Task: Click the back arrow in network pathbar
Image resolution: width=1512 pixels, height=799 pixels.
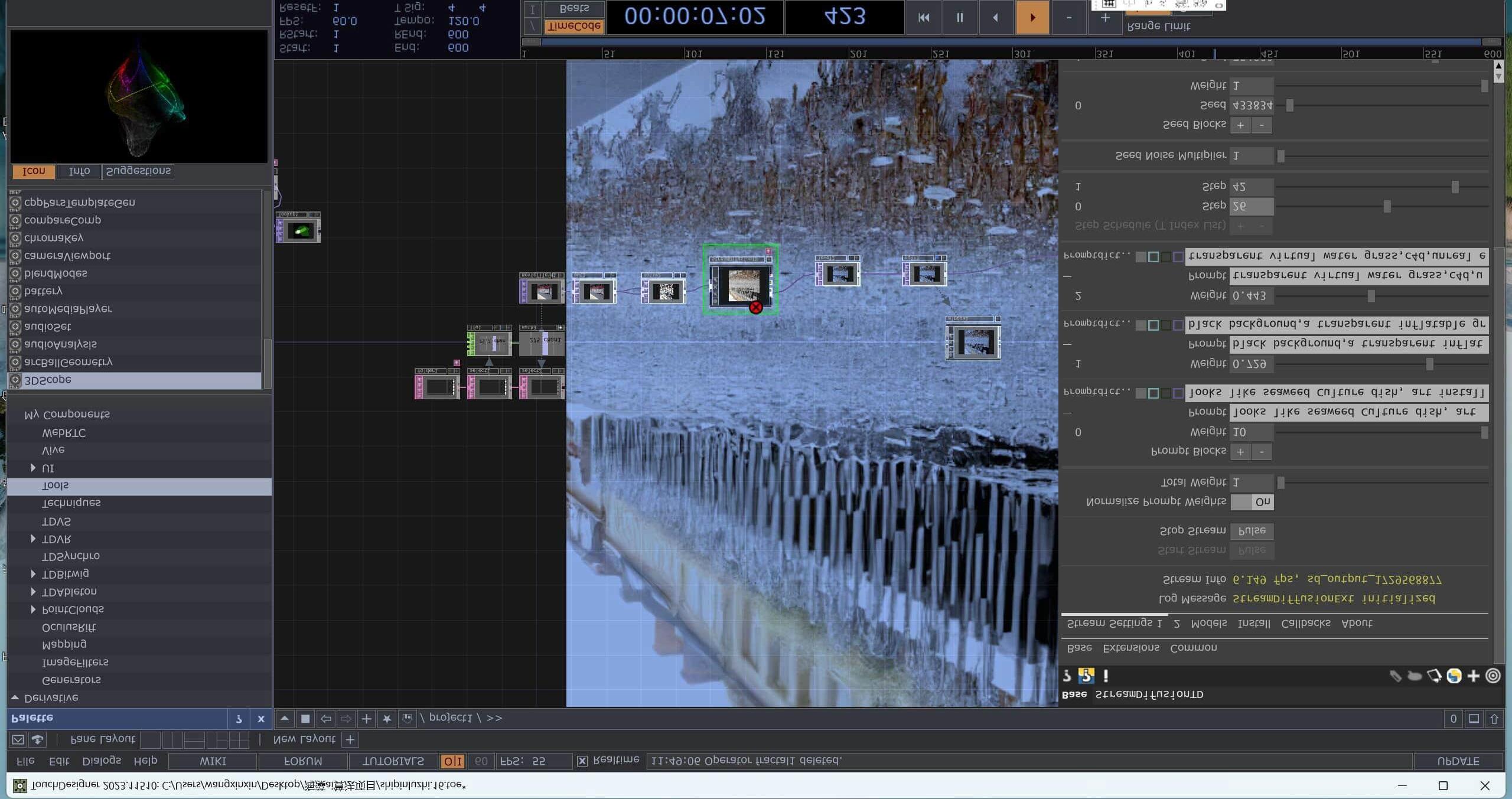Action: (325, 719)
